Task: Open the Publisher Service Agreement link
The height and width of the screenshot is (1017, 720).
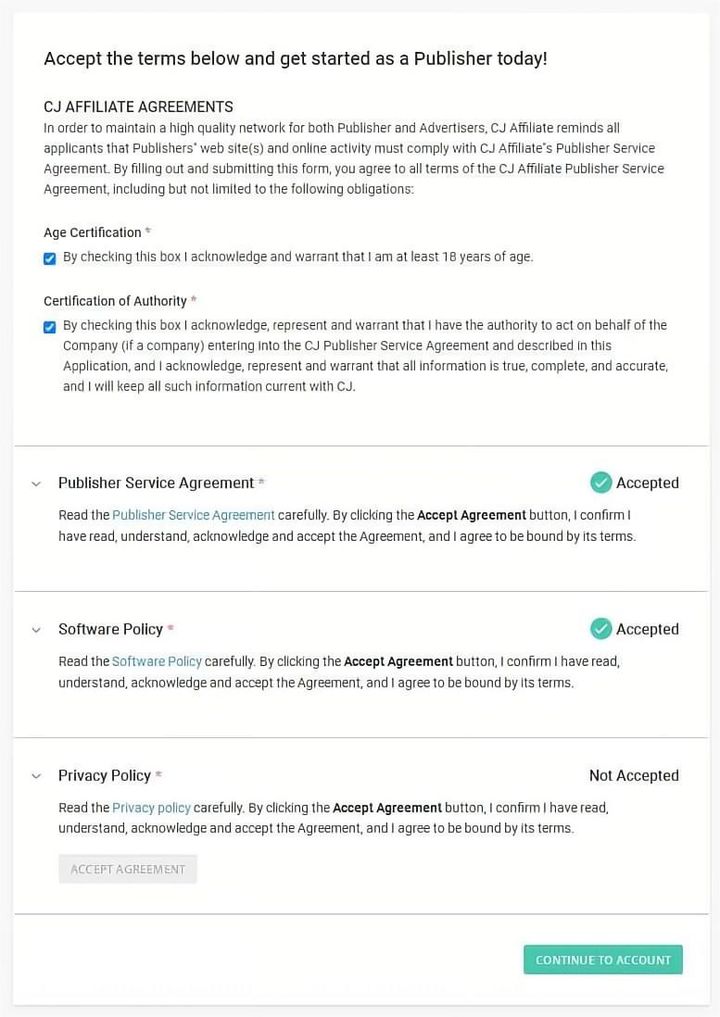Action: click(193, 515)
